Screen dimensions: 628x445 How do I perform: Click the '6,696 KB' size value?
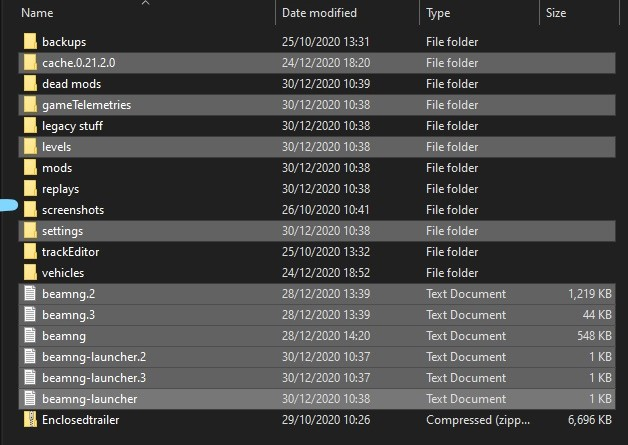pos(590,420)
